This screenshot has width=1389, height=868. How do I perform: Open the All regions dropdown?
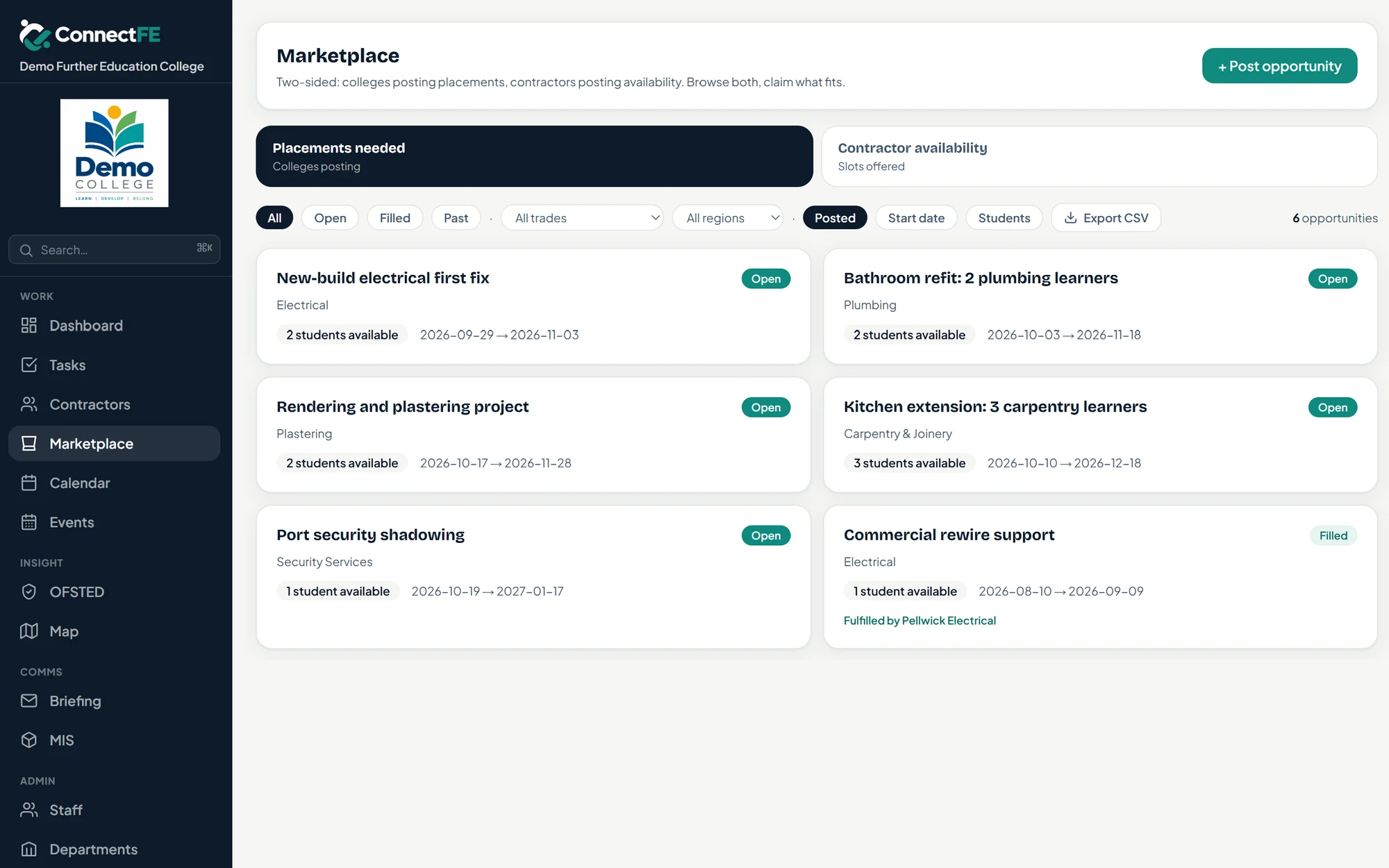(728, 218)
